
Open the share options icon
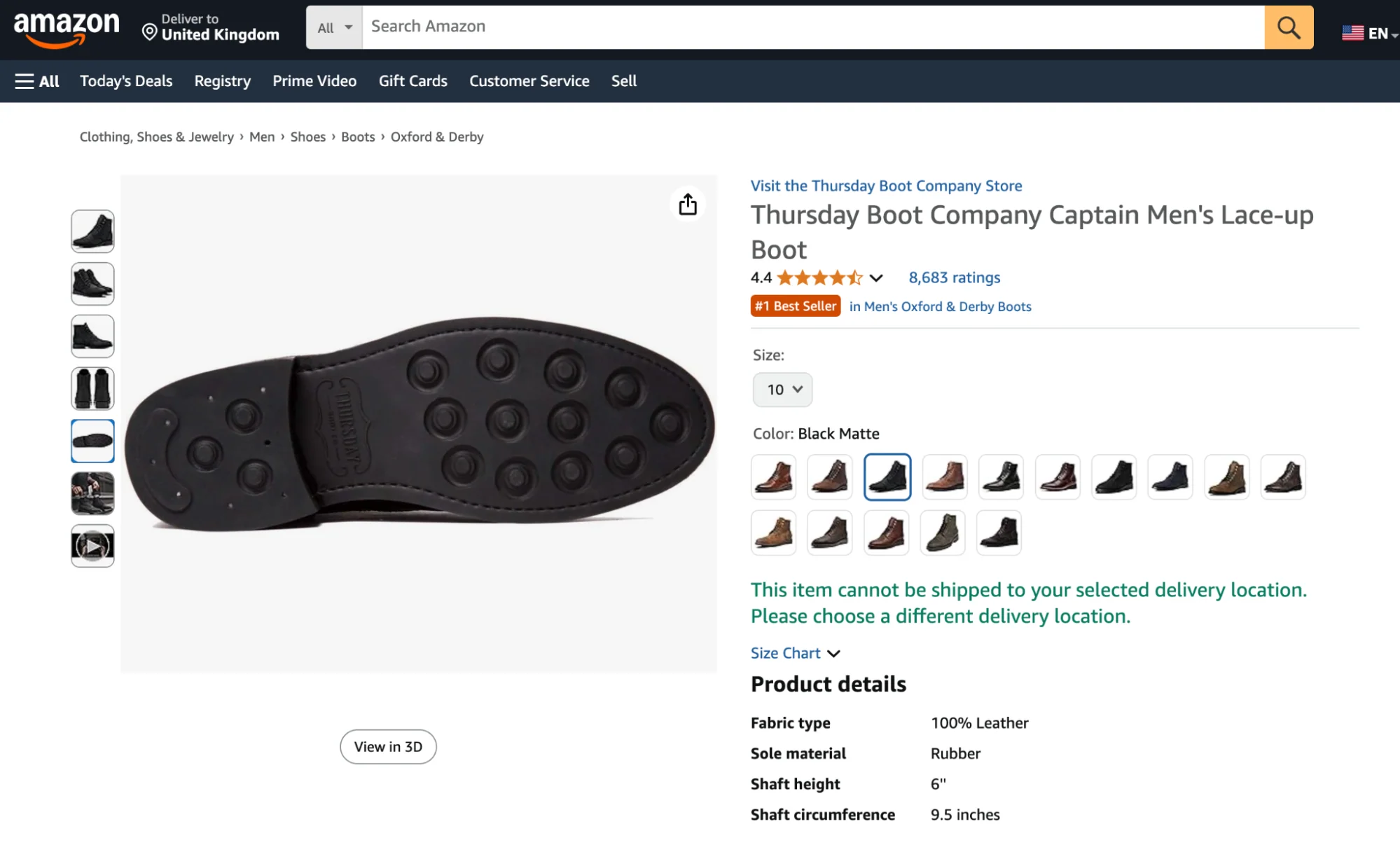tap(687, 204)
